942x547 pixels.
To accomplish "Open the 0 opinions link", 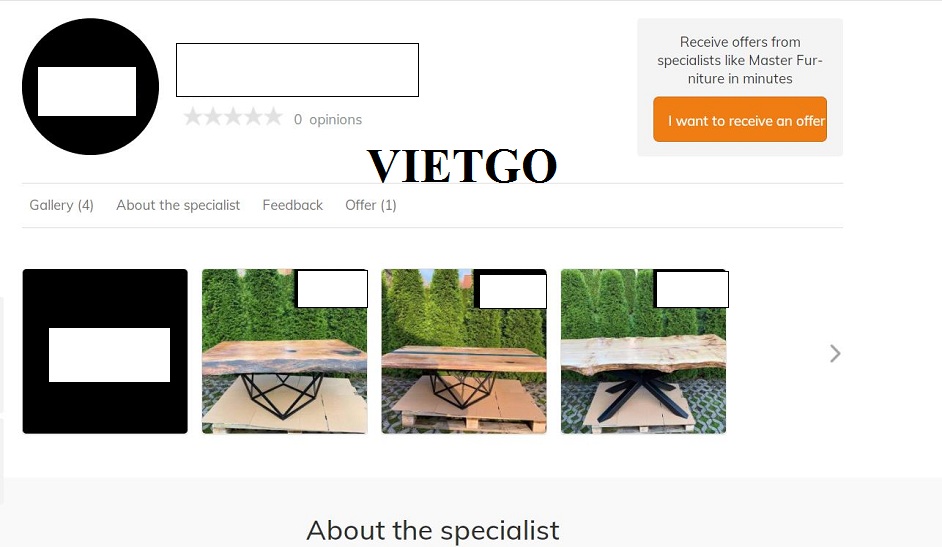I will [x=327, y=119].
